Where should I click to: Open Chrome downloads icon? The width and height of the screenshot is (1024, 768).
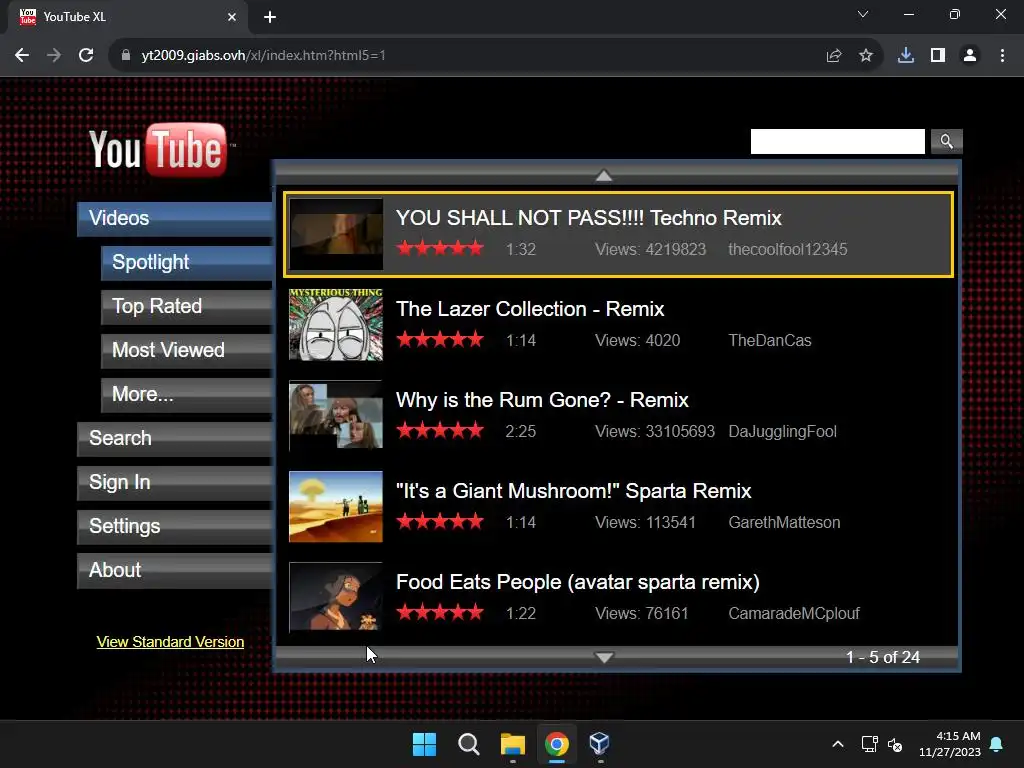point(906,56)
